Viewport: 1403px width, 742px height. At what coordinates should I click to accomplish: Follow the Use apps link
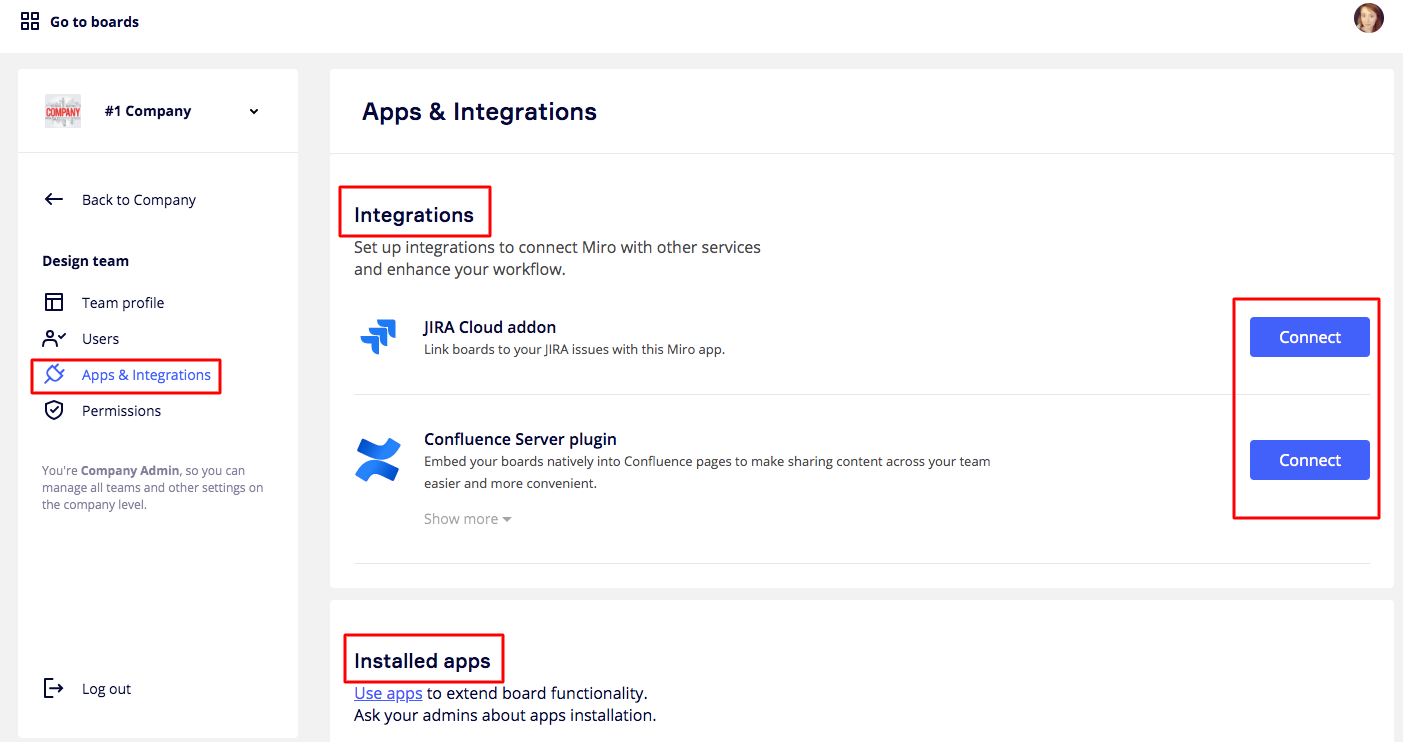pos(388,693)
